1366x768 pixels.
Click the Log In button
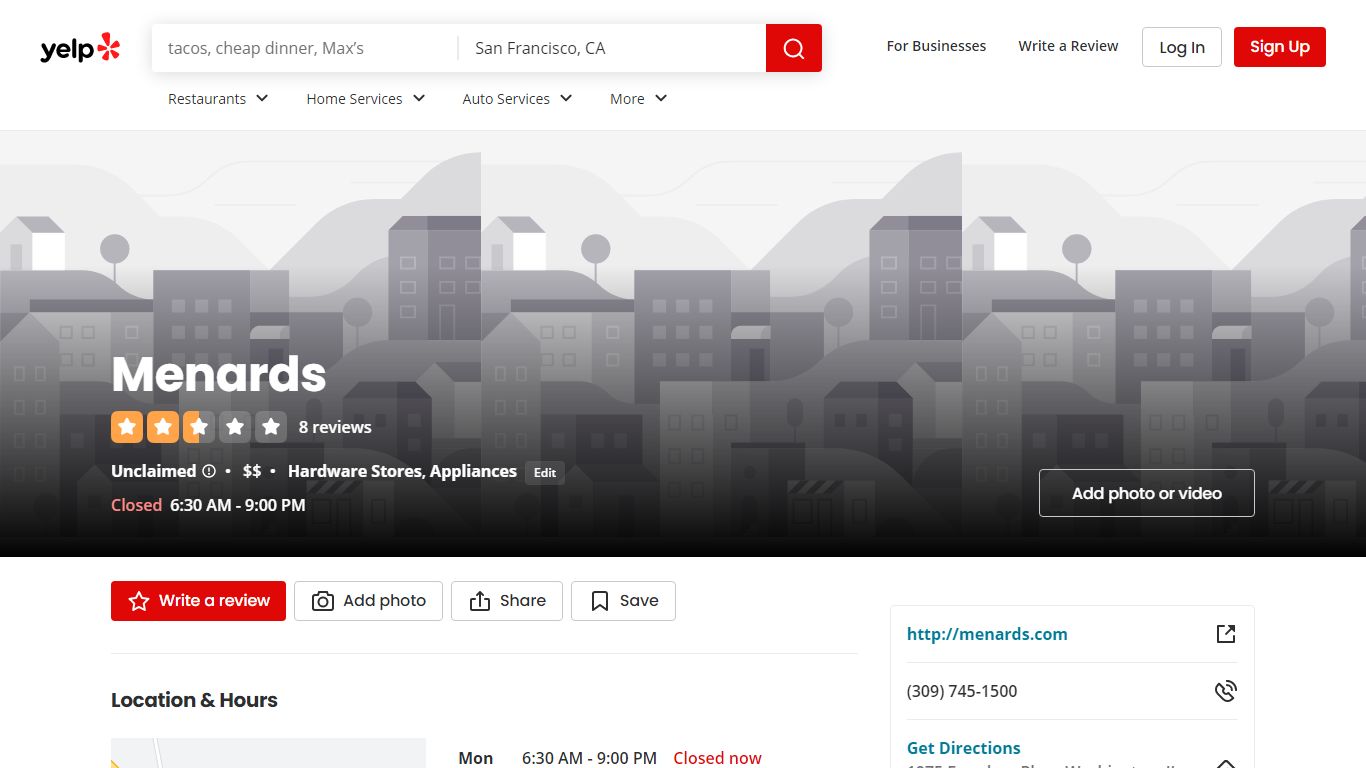[1182, 47]
